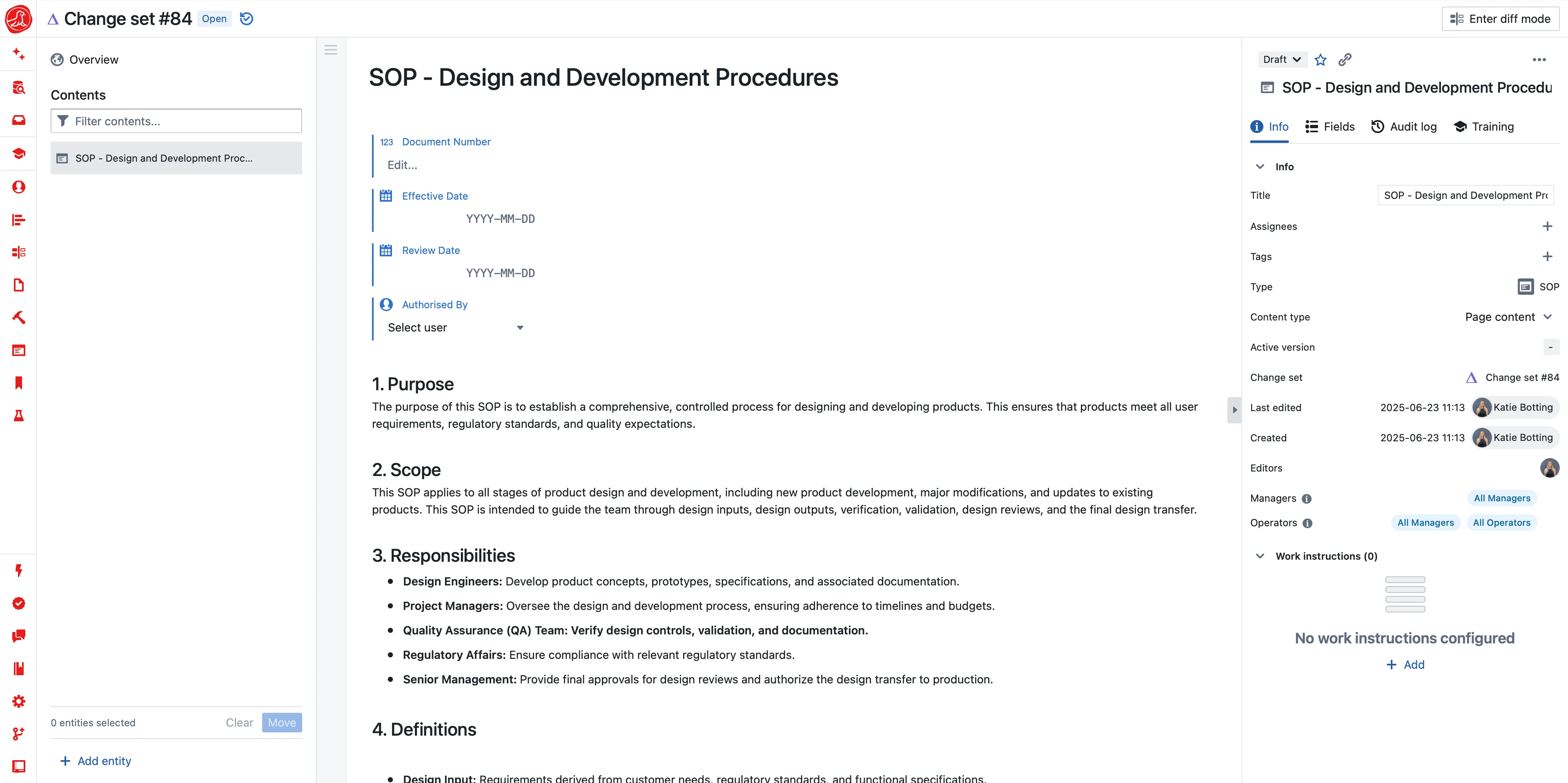The height and width of the screenshot is (783, 1568).
Task: Click the flask icon in left sidebar
Action: 19,416
